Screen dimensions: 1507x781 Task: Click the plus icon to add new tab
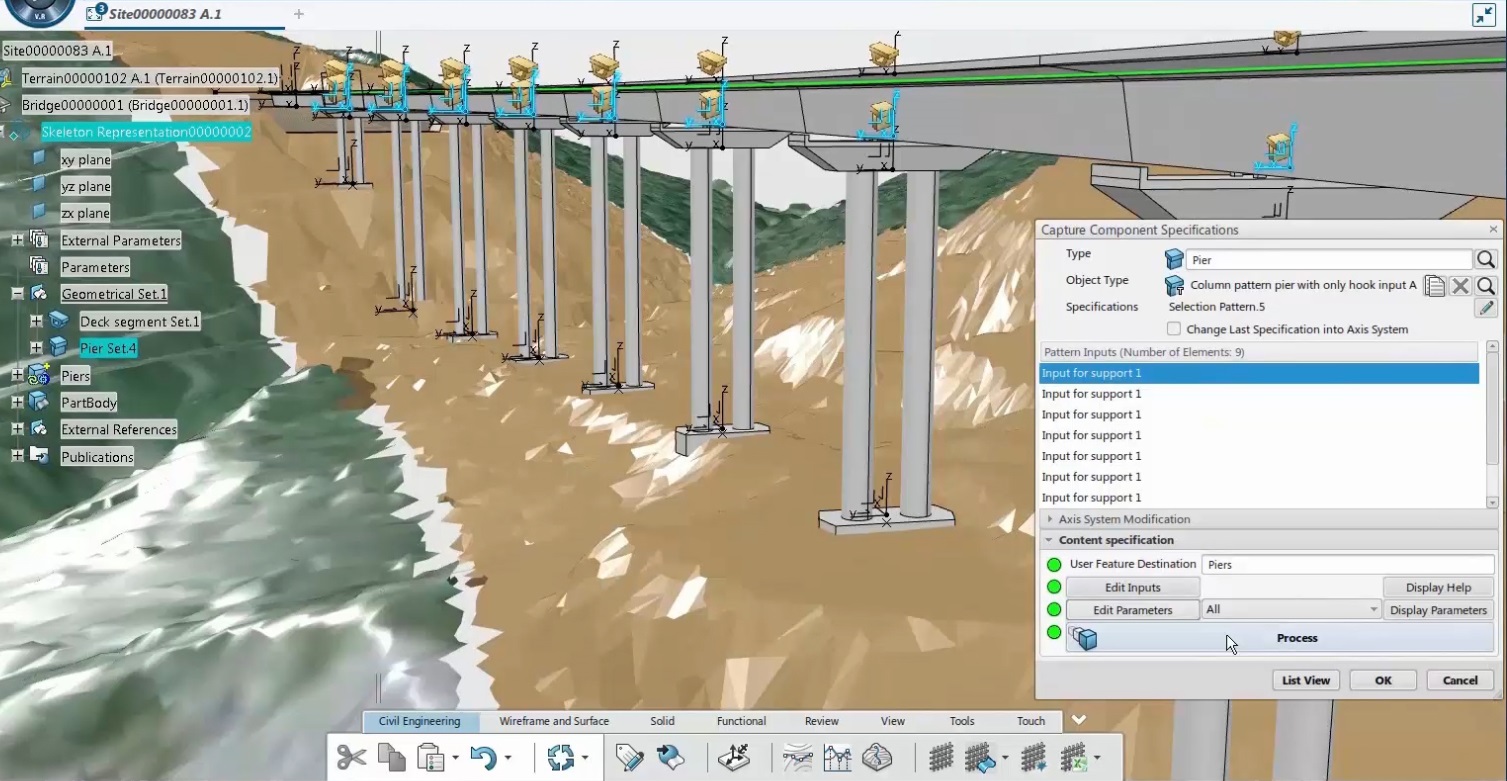pyautogui.click(x=298, y=14)
